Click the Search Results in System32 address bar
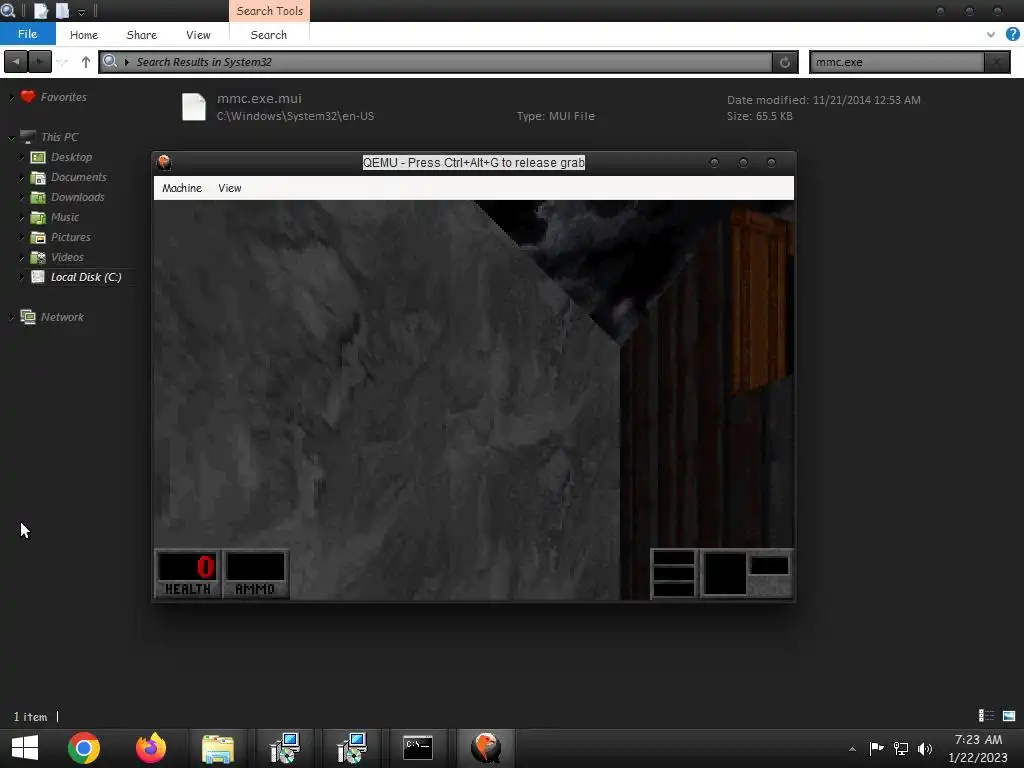Image resolution: width=1024 pixels, height=768 pixels. pyautogui.click(x=436, y=62)
